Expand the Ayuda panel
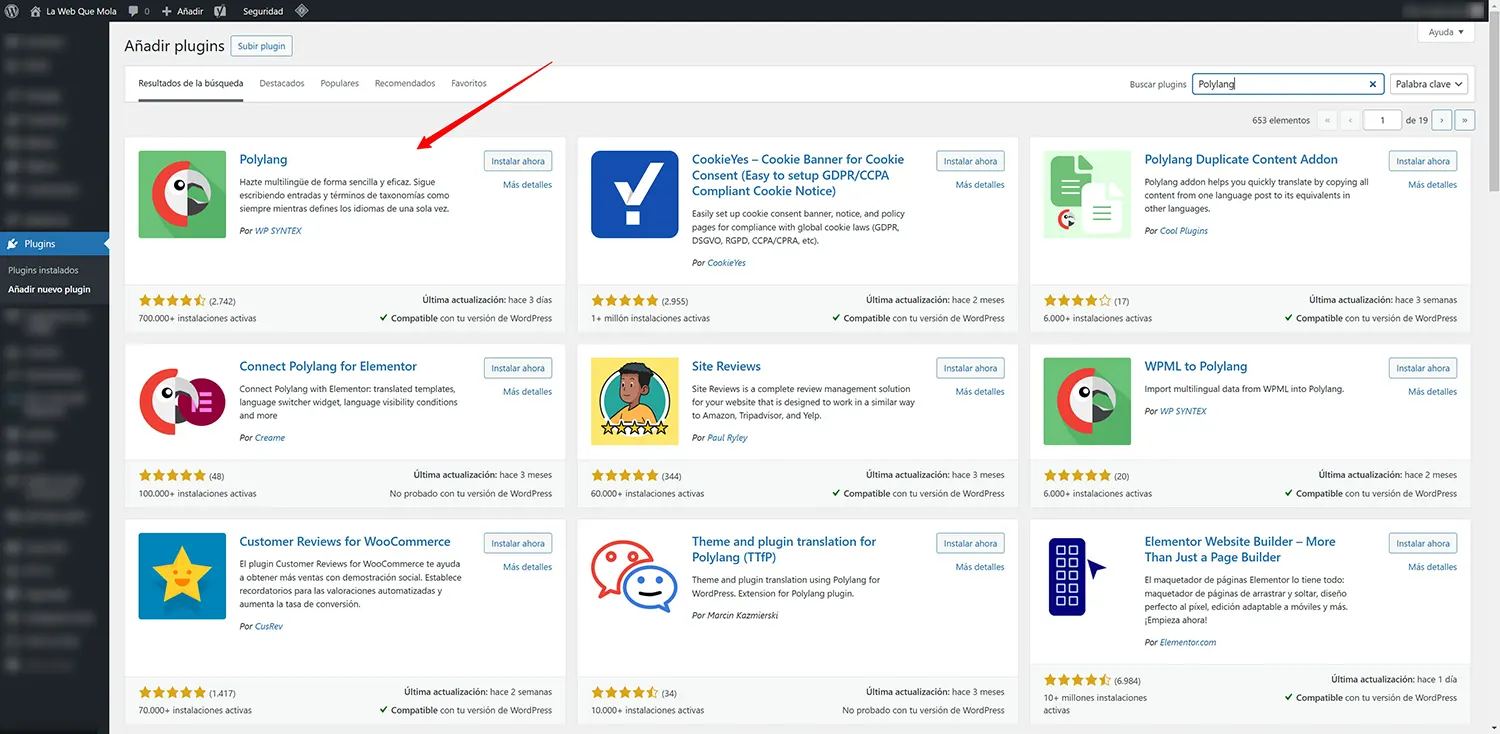The width and height of the screenshot is (1500, 734). coord(1444,31)
